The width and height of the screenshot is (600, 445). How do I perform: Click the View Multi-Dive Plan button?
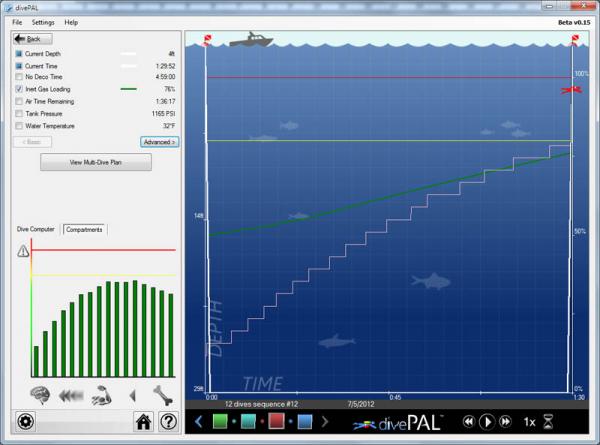(x=96, y=162)
